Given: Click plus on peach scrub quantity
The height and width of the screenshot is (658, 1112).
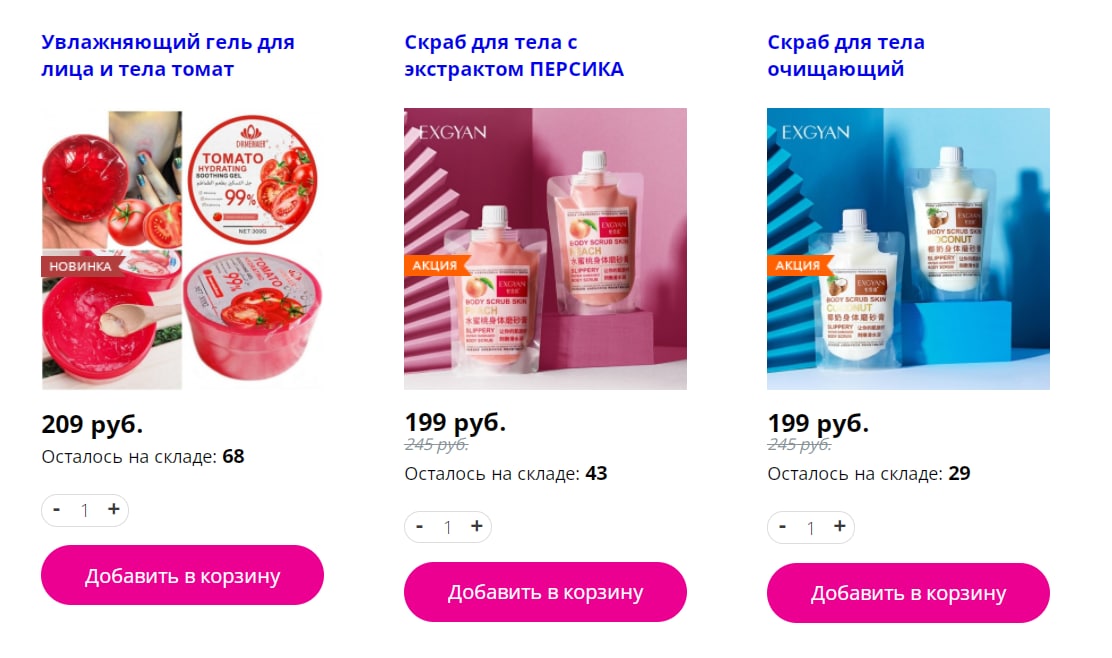Looking at the screenshot, I should (477, 526).
